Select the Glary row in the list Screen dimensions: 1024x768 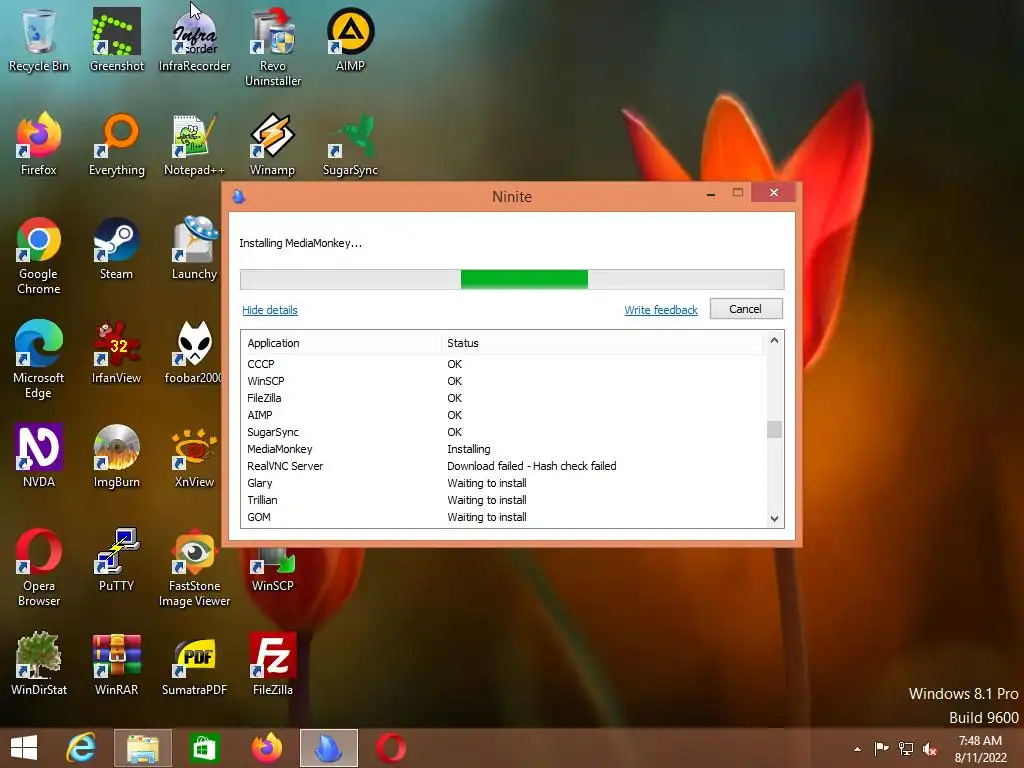[503, 483]
